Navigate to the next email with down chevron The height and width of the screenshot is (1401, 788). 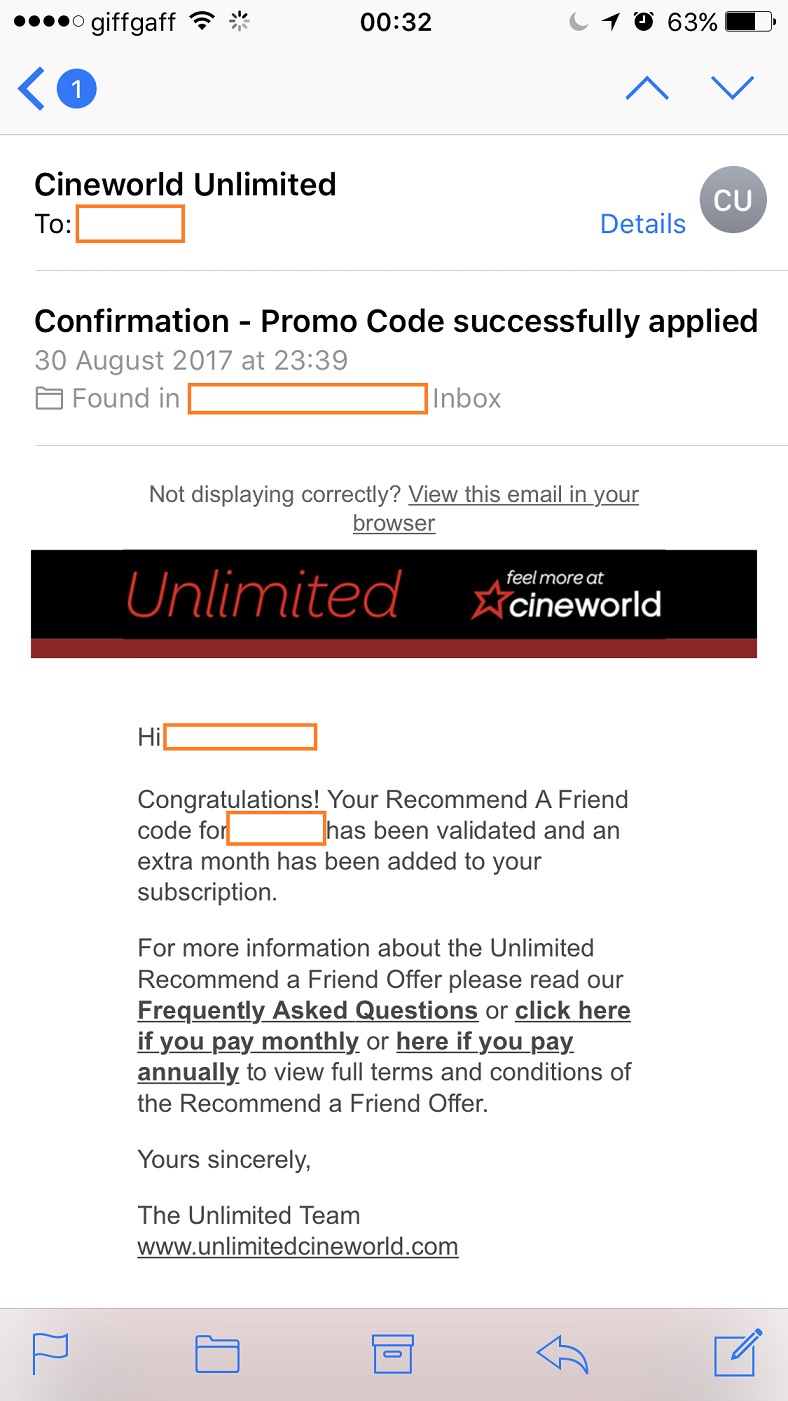click(733, 87)
